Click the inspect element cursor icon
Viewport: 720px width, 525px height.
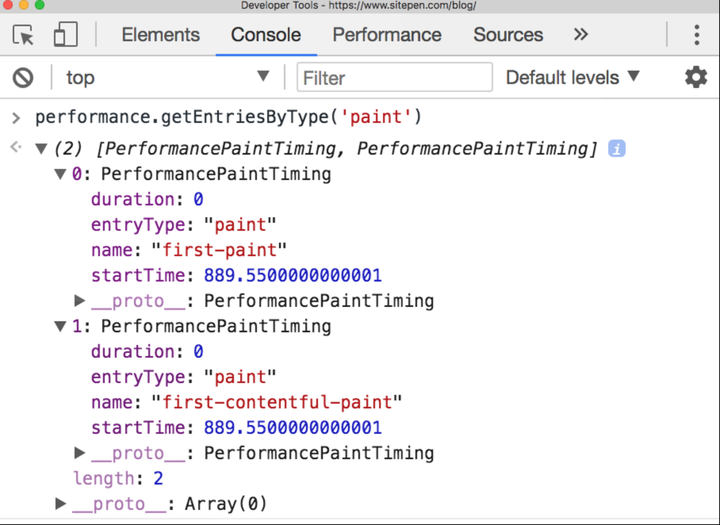click(24, 35)
